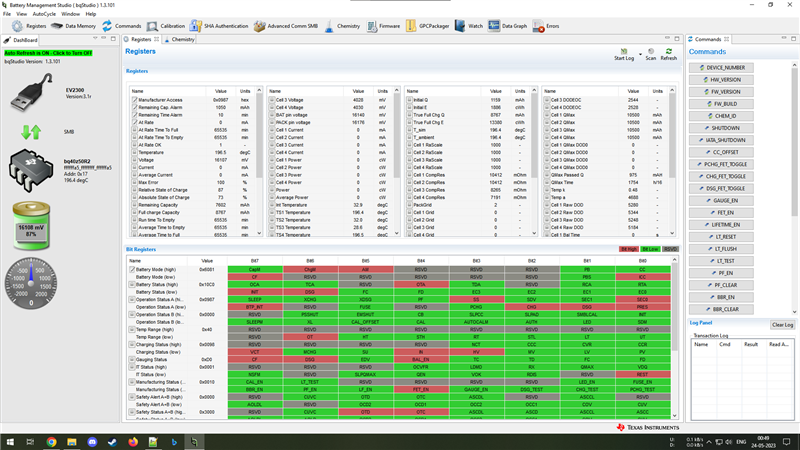Maximize the Registers view panel
Image resolution: width=800 pixels, height=450 pixels.
[x=677, y=39]
